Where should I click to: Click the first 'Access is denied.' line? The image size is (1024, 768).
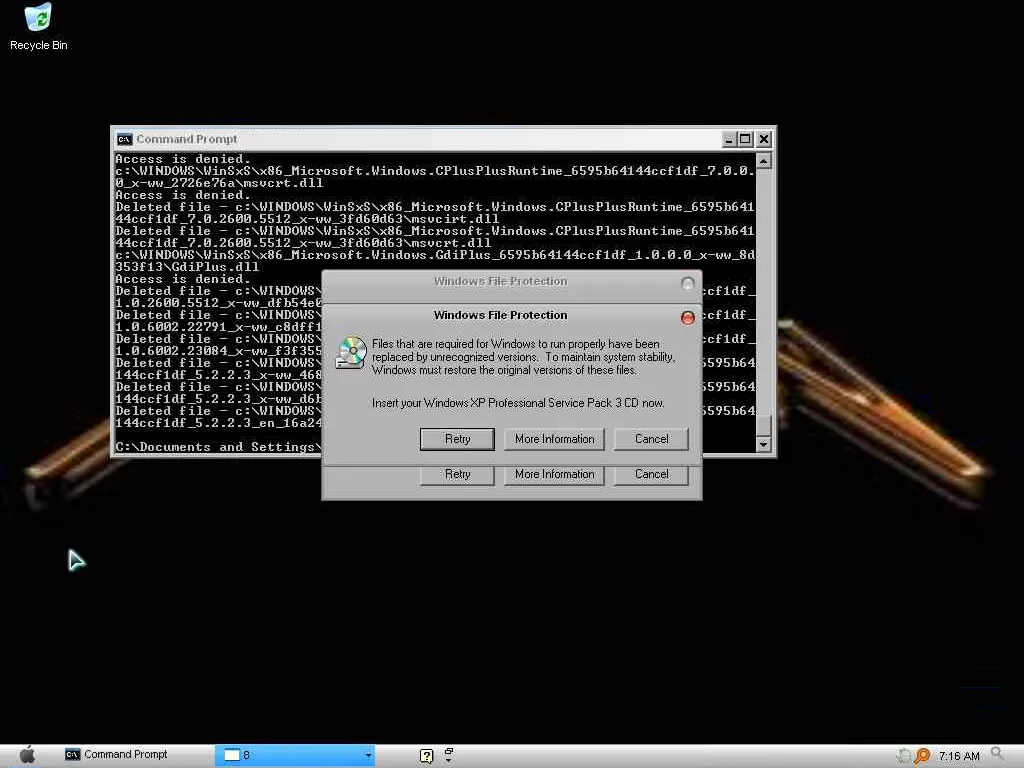click(183, 159)
